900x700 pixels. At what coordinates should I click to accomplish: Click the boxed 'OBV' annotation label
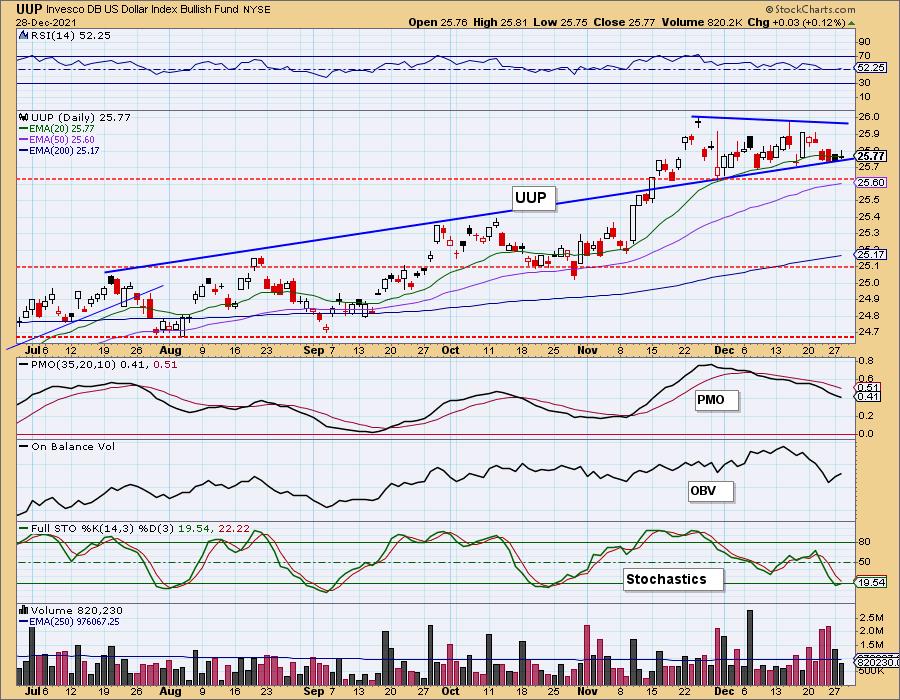tap(711, 491)
